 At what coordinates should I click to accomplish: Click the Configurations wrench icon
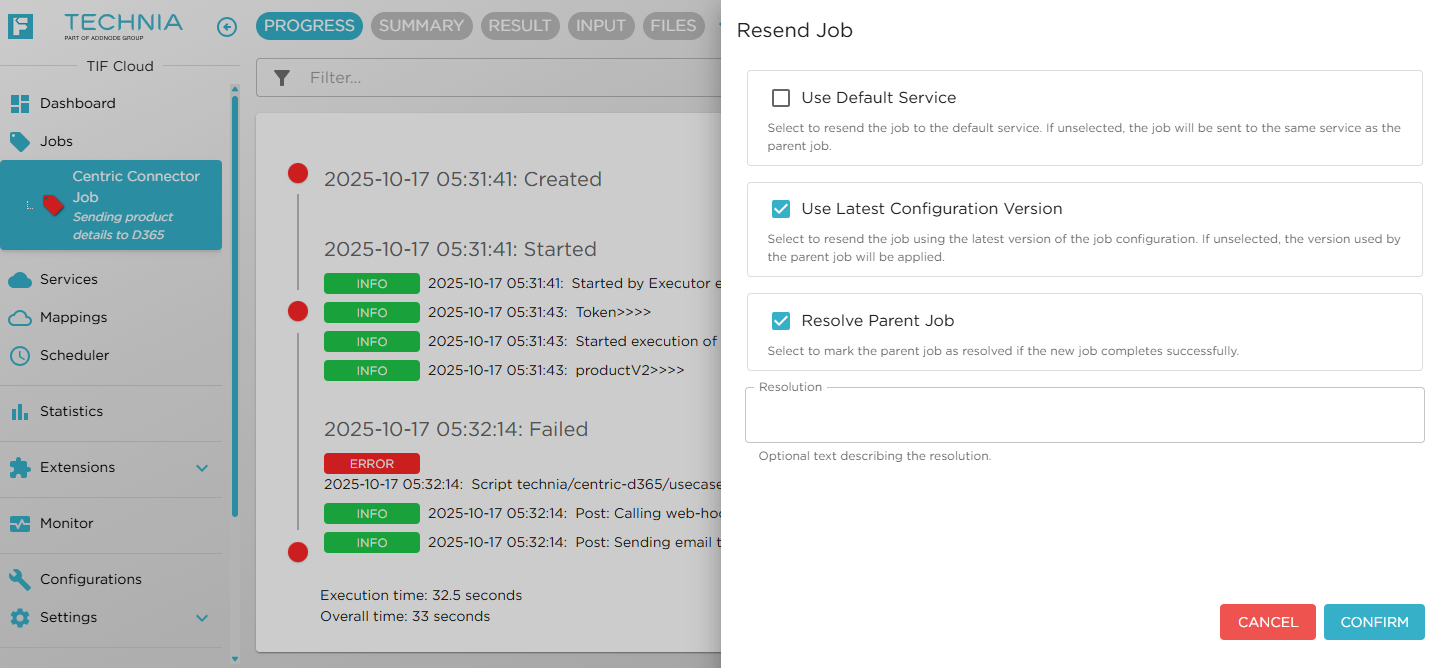point(20,580)
